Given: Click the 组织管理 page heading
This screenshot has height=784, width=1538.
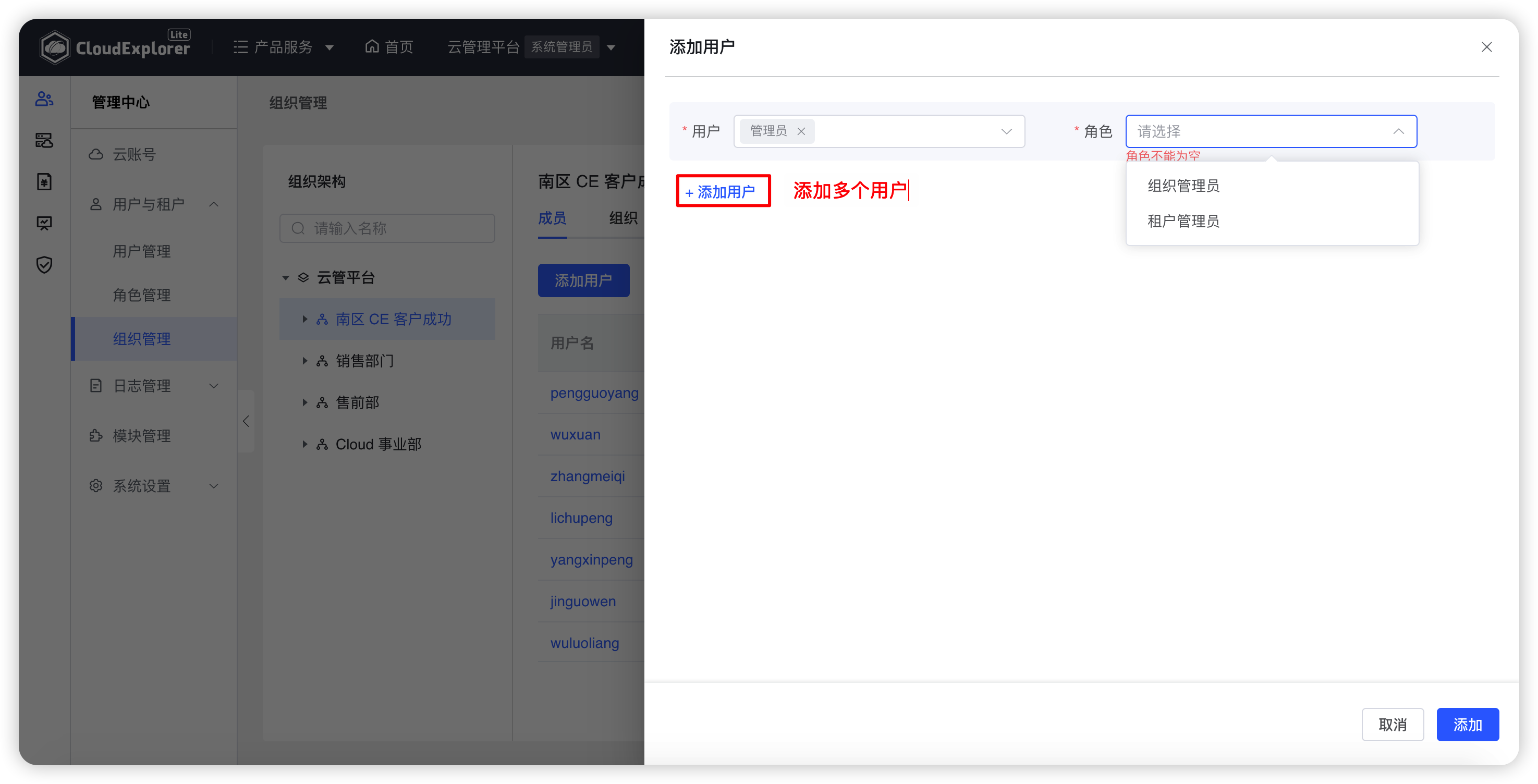Looking at the screenshot, I should 298,103.
